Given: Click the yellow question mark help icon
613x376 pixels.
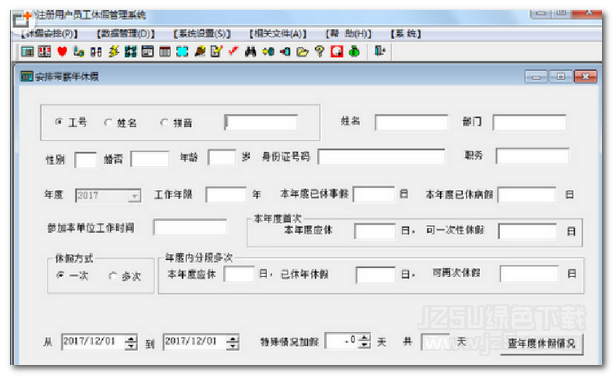Looking at the screenshot, I should click(x=319, y=52).
